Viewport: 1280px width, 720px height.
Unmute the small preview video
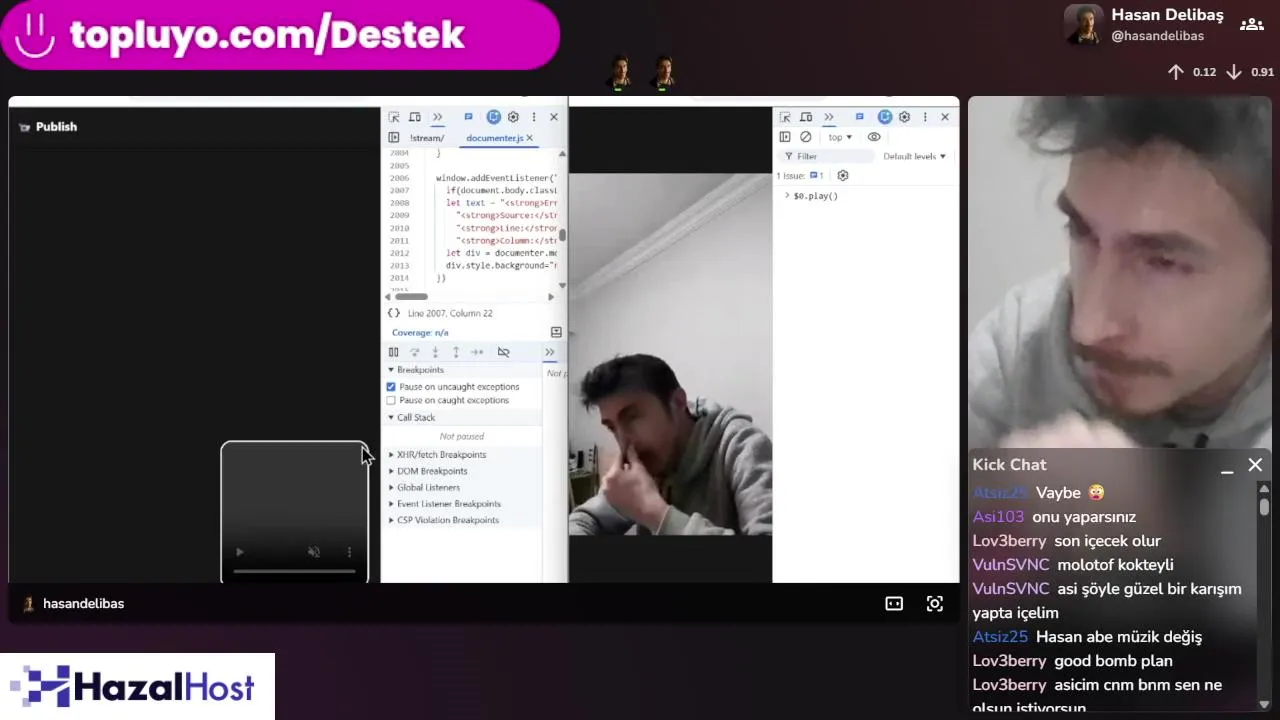(314, 552)
